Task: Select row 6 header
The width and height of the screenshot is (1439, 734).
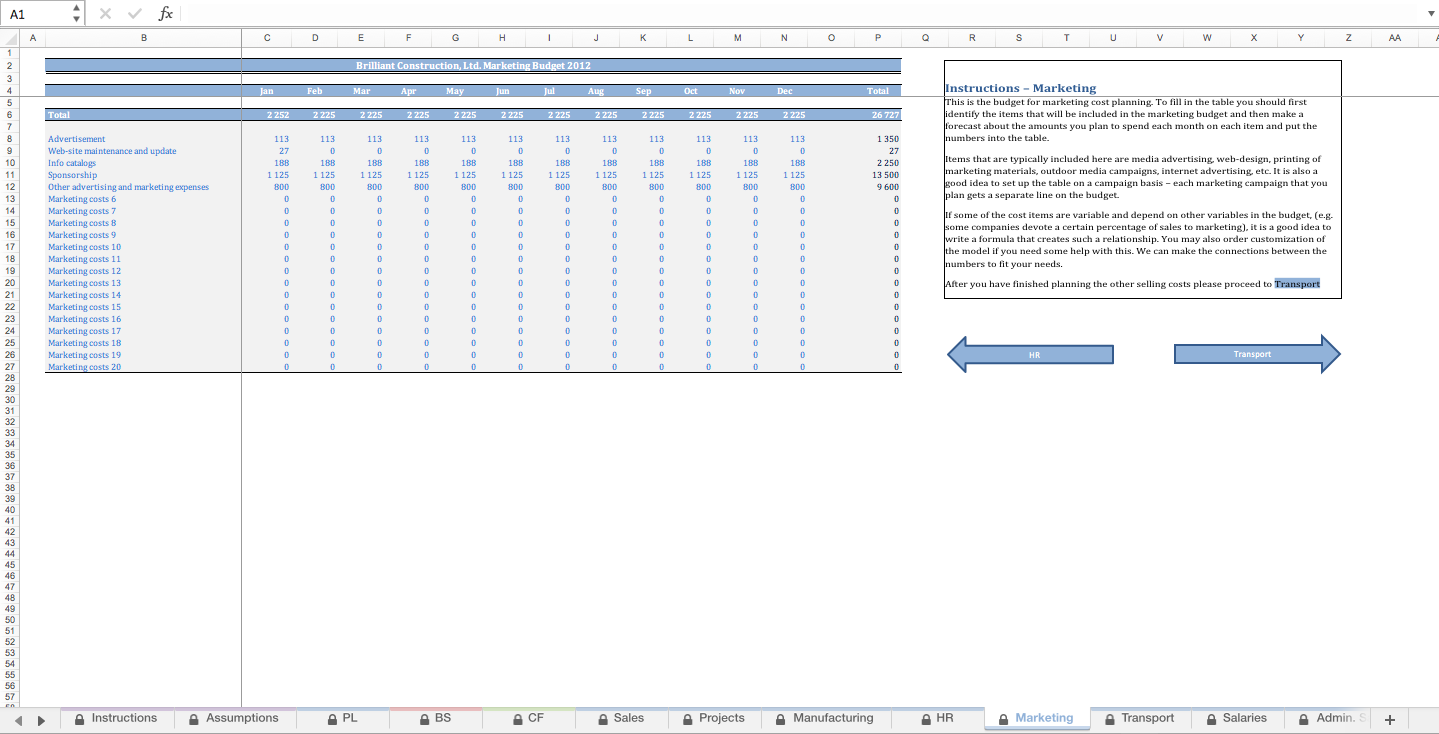Action: (x=9, y=114)
